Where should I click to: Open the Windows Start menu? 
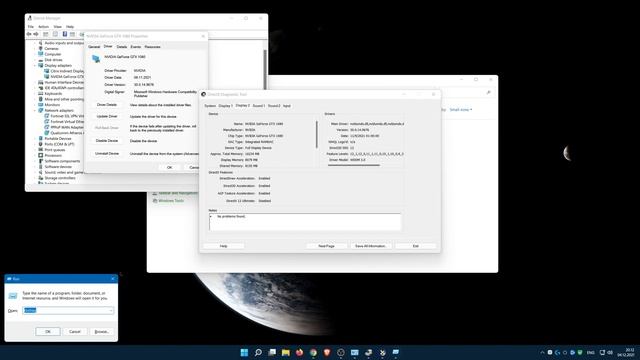[244, 353]
